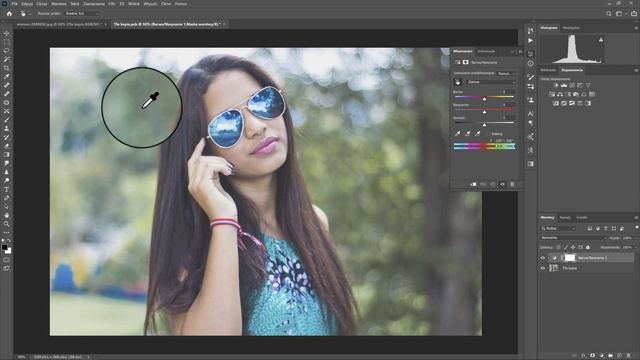
Task: Lock transparent pixels of the layer
Action: 558,247
